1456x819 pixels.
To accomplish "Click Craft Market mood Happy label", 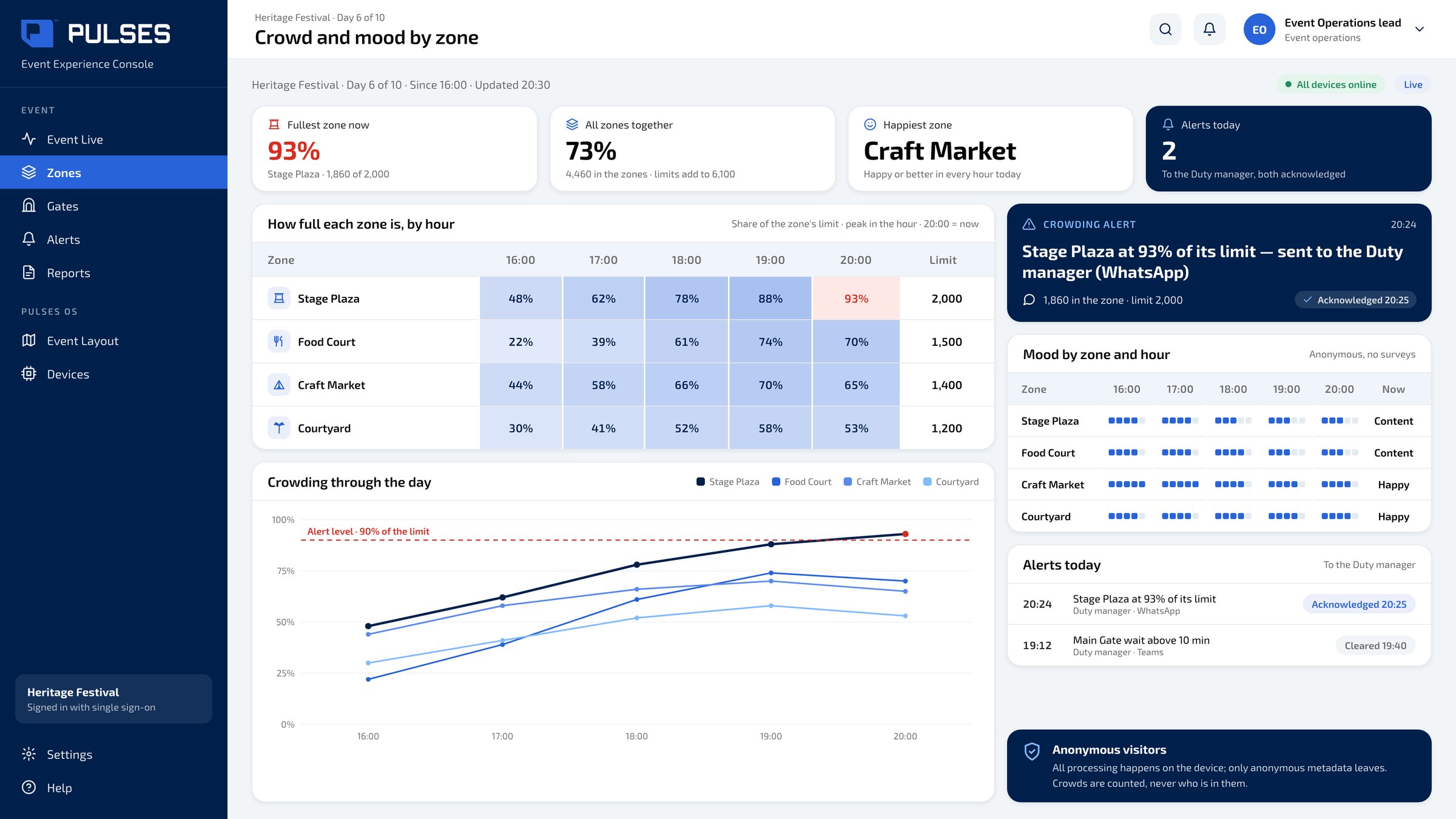I will [1394, 484].
